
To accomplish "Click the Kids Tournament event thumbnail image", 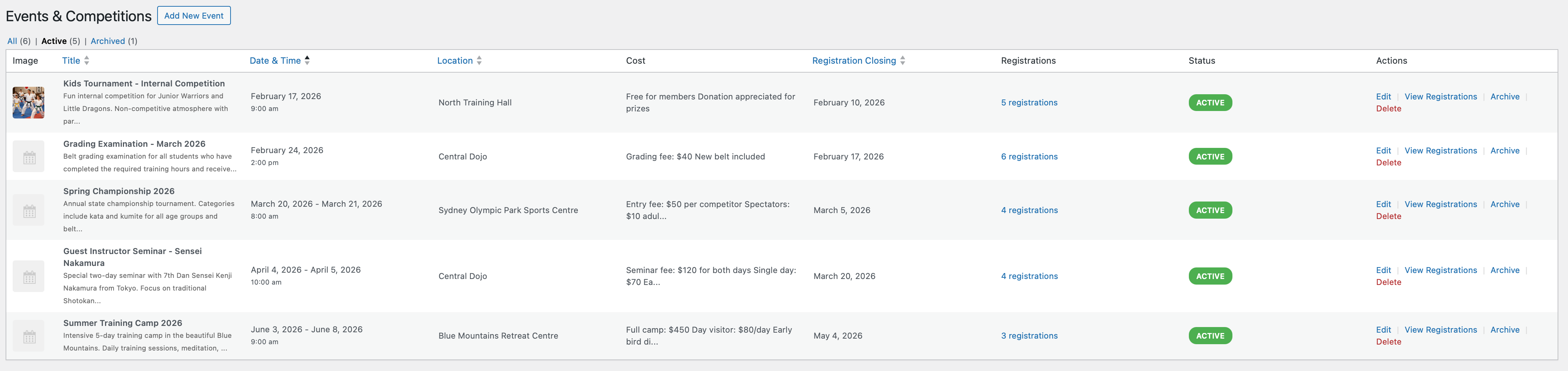I will 29,102.
